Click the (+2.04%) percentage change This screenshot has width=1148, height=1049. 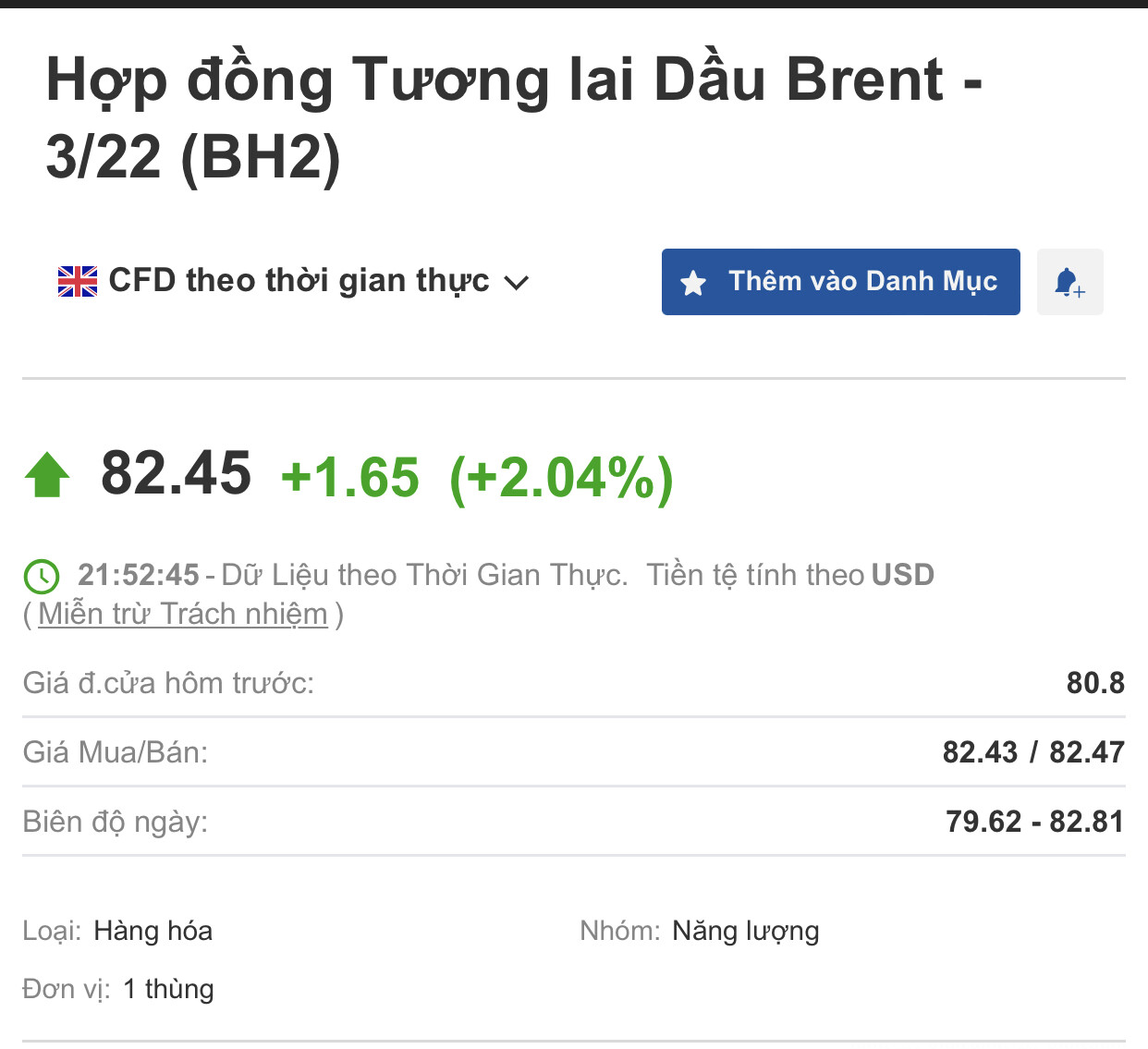tap(561, 478)
